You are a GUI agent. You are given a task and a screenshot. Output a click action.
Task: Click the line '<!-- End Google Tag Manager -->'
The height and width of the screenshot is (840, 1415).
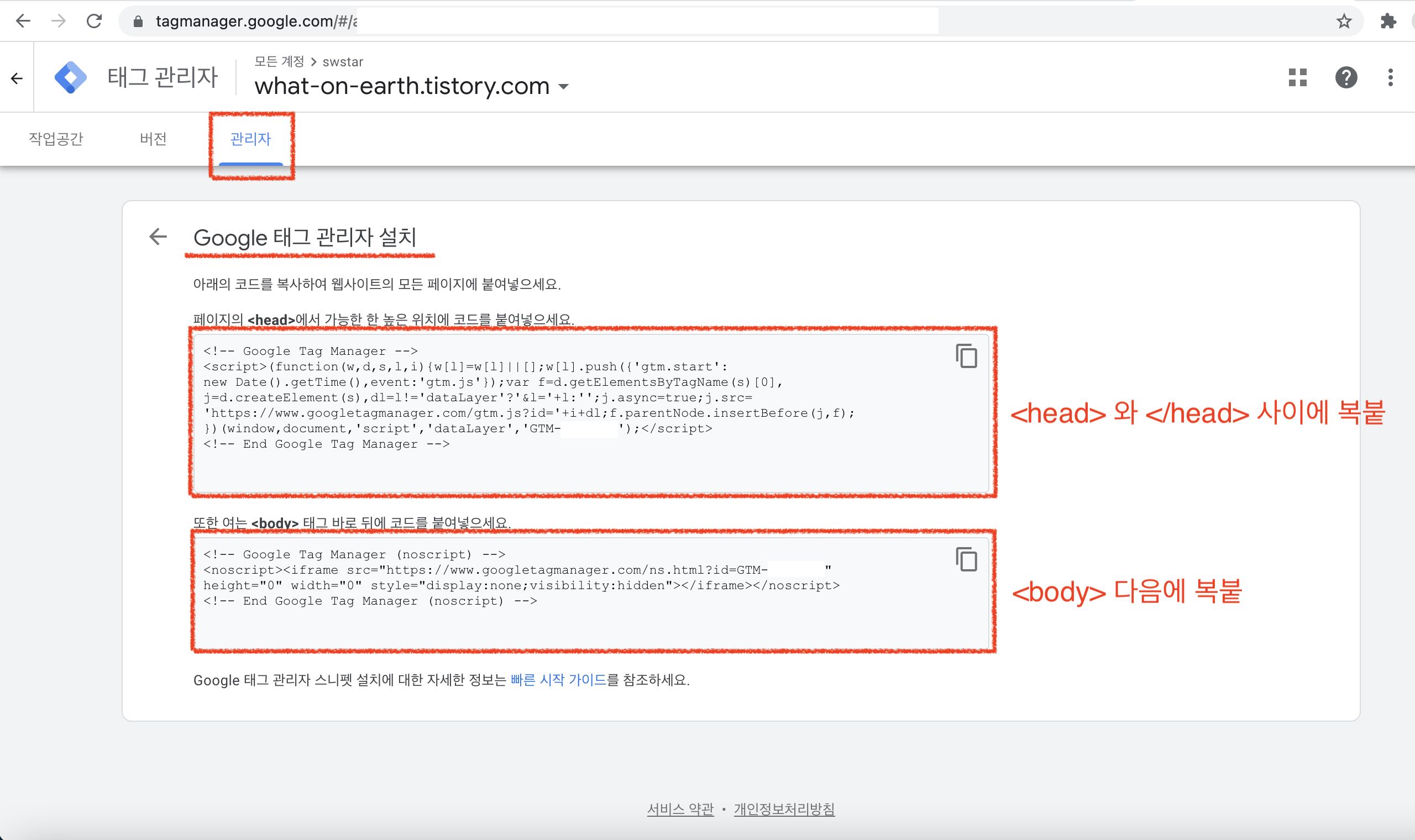click(x=327, y=444)
